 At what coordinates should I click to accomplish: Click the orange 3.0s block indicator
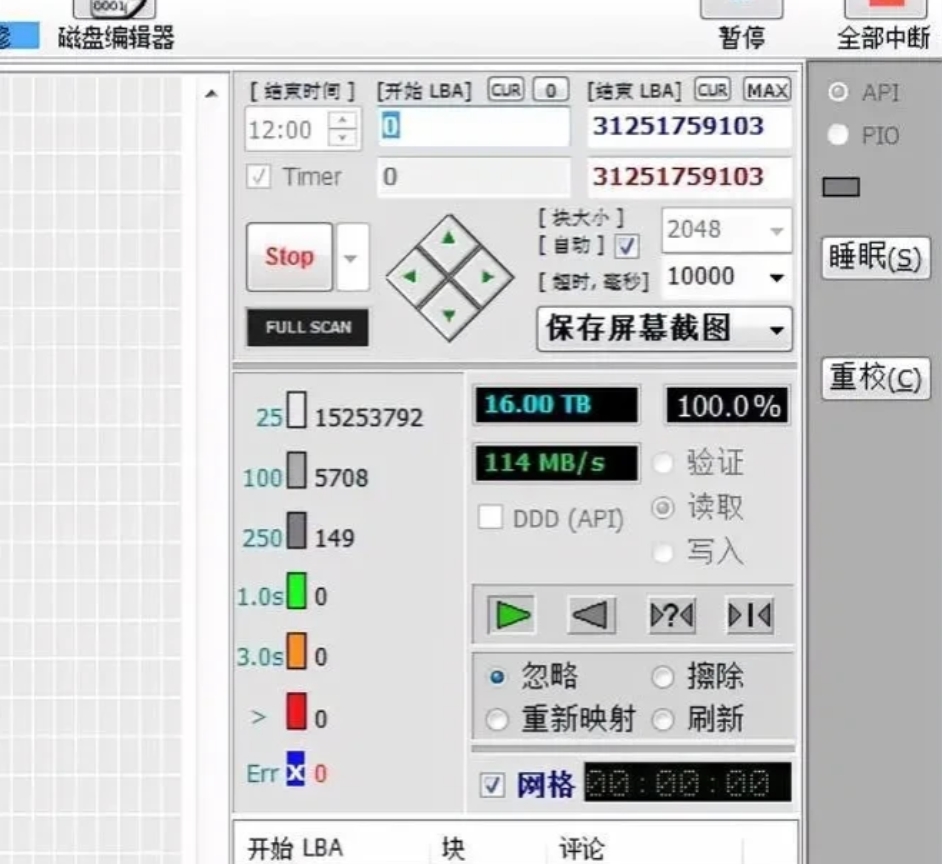[296, 651]
